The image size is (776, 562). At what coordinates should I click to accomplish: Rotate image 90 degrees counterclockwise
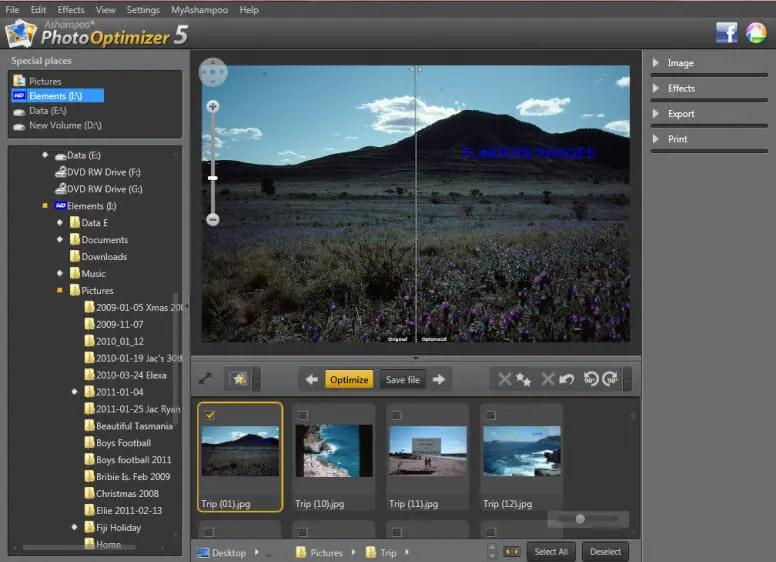pos(591,379)
